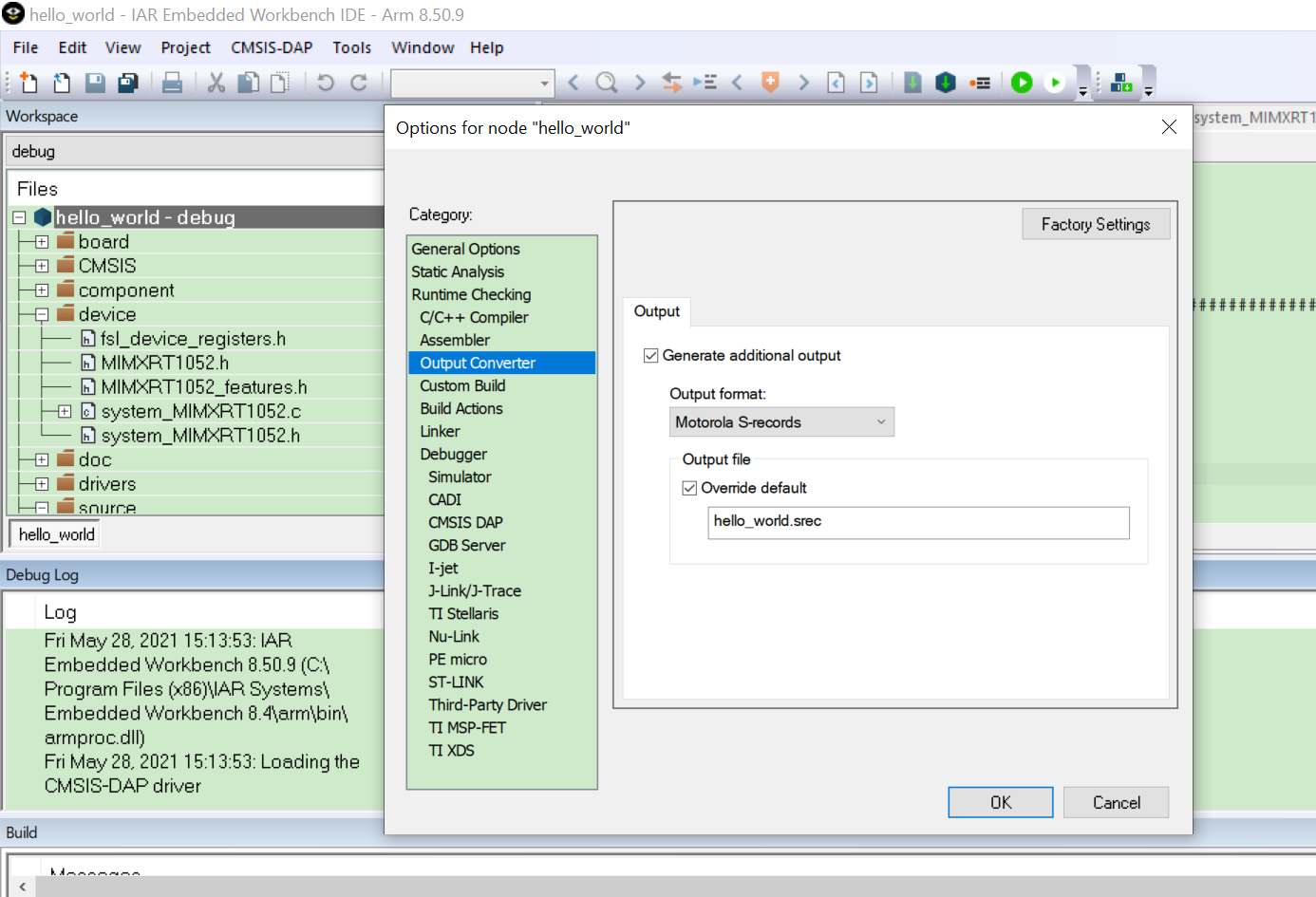Click the Factory Settings button
Screen dimensions: 1316x897
click(1096, 224)
